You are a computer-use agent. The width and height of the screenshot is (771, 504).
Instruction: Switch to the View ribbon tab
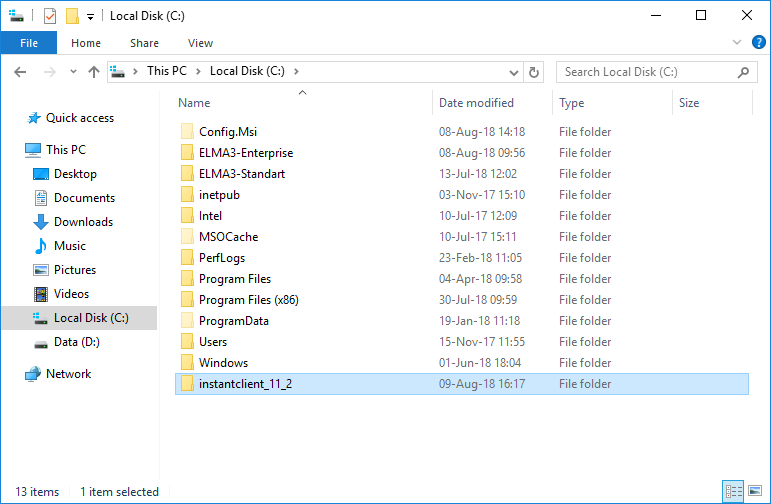point(200,43)
